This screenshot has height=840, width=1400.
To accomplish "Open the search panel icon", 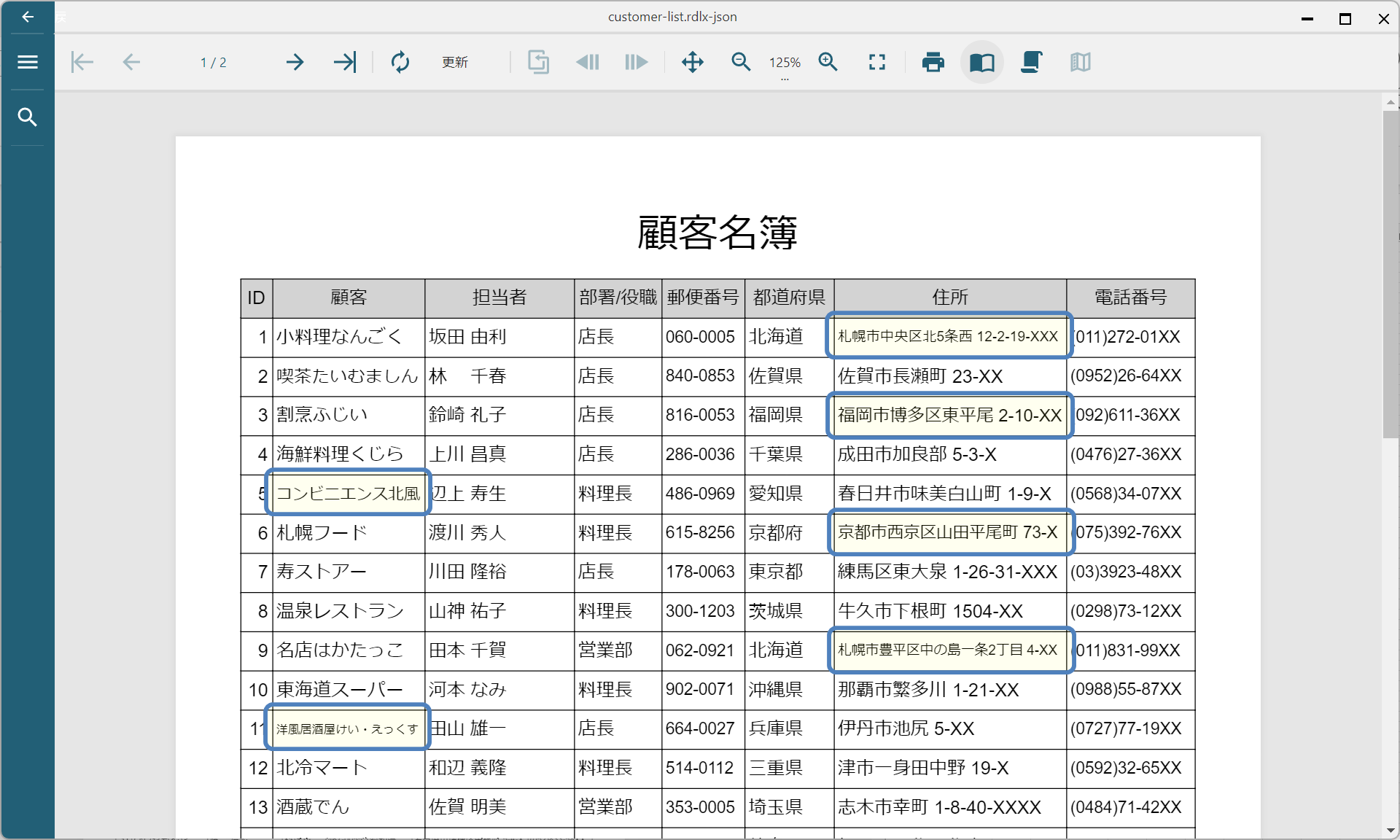I will pyautogui.click(x=28, y=117).
